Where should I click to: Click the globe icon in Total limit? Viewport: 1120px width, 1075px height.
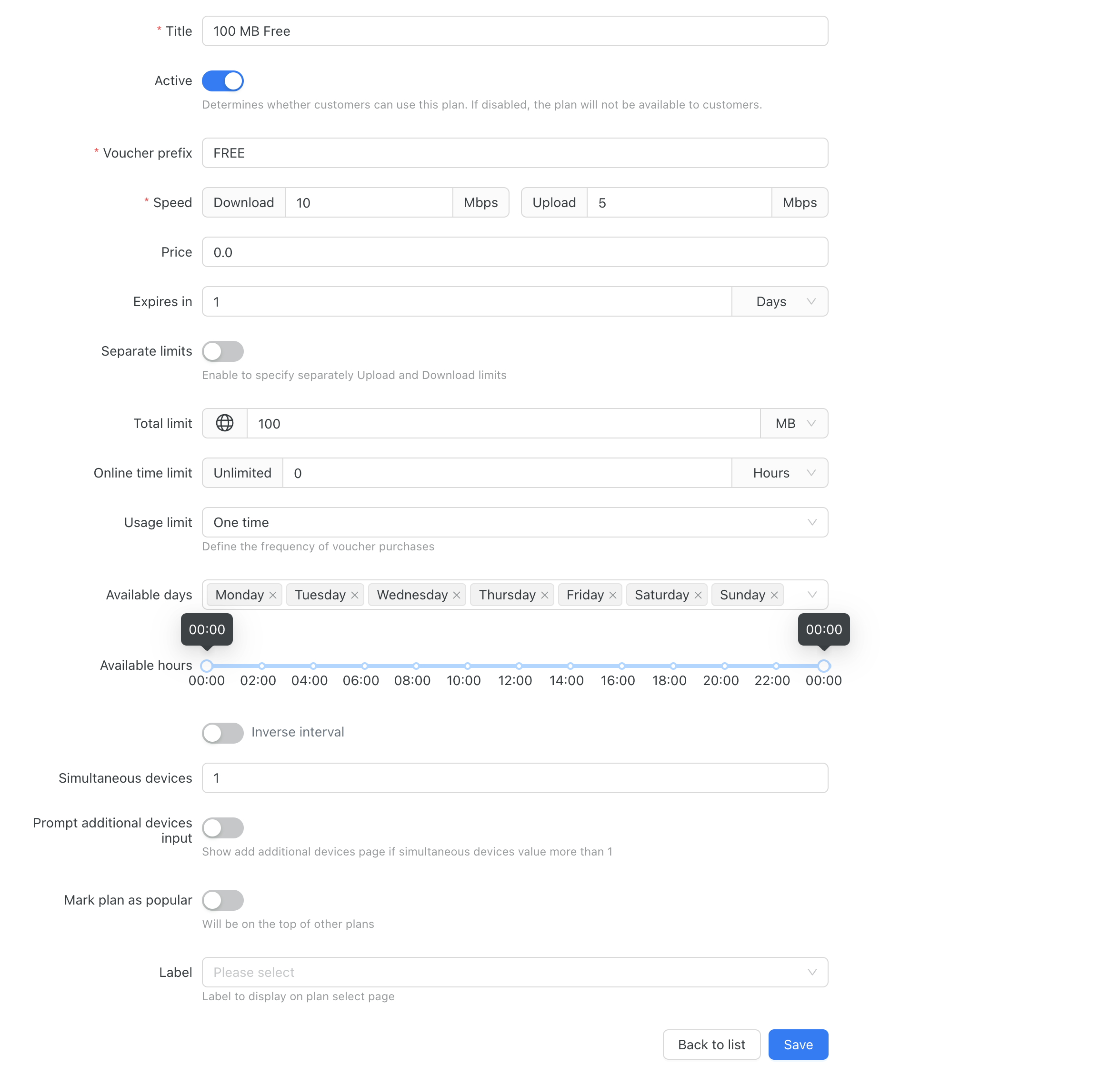pos(225,423)
